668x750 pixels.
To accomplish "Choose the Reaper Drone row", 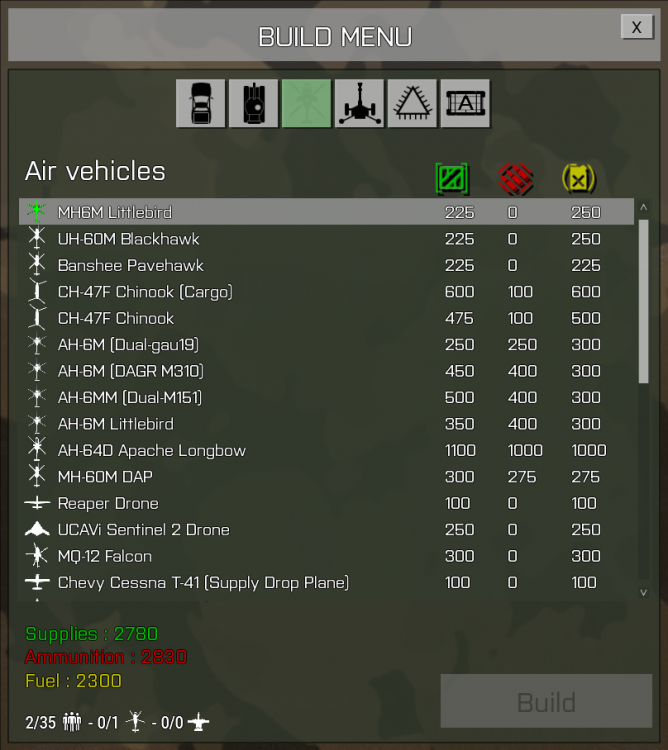I will 326,503.
